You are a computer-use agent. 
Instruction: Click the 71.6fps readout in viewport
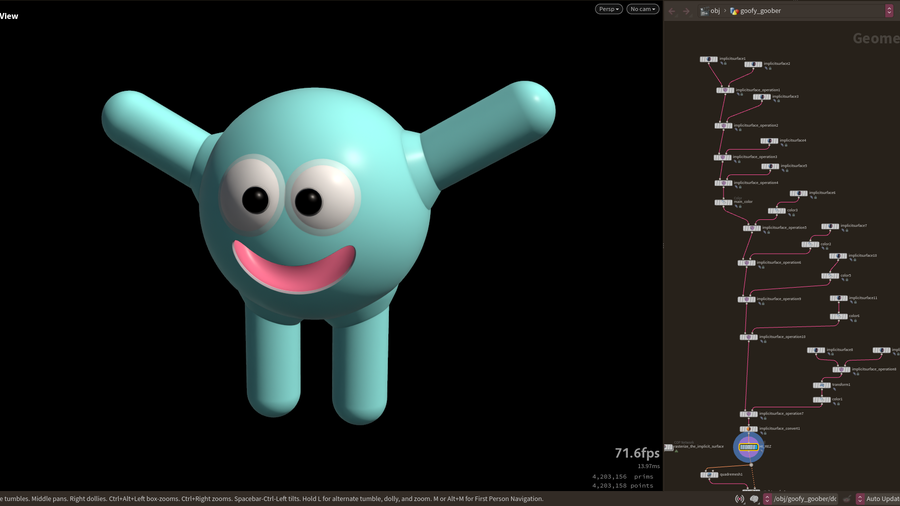(637, 453)
